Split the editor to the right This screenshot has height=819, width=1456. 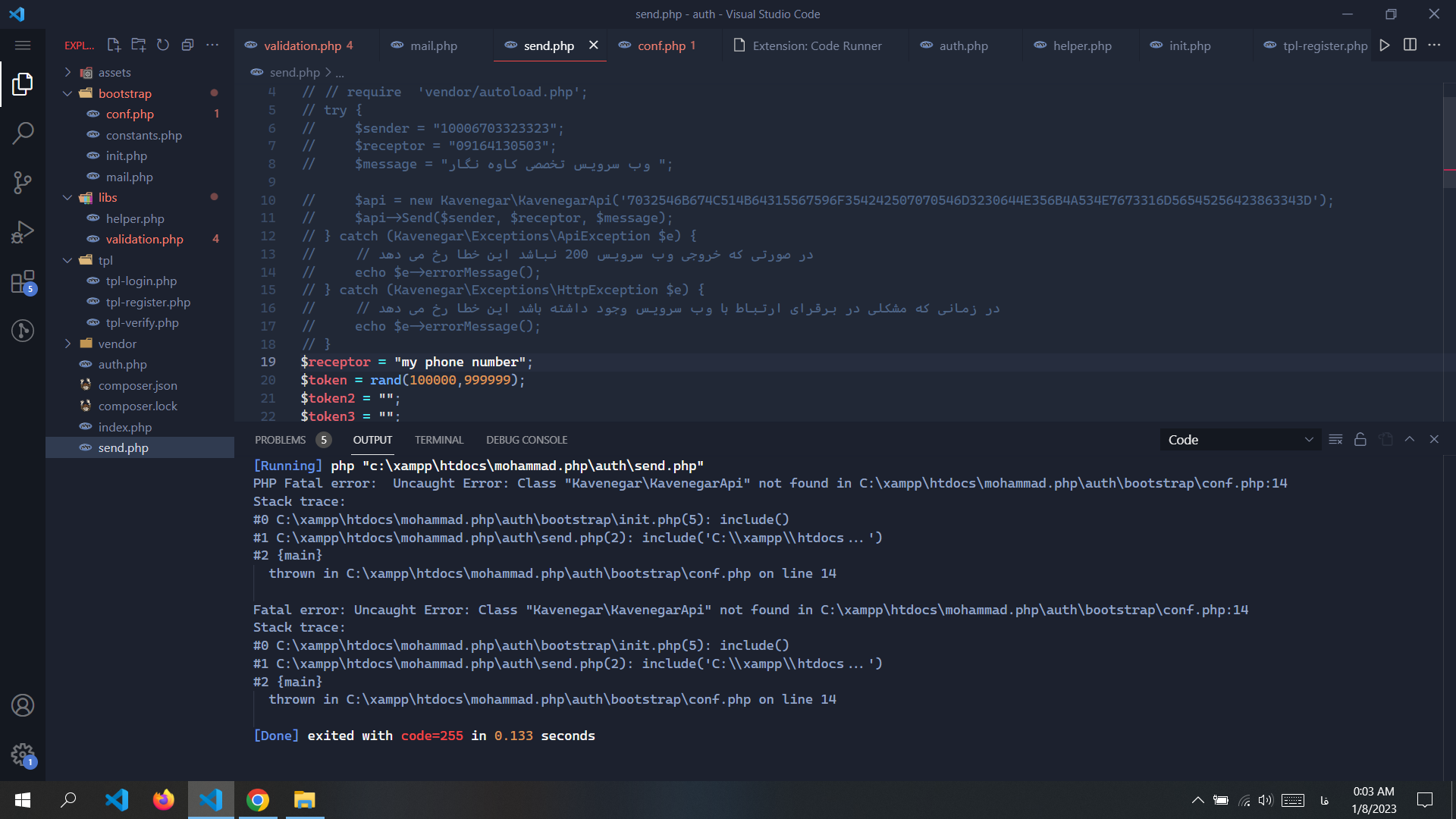(1410, 45)
